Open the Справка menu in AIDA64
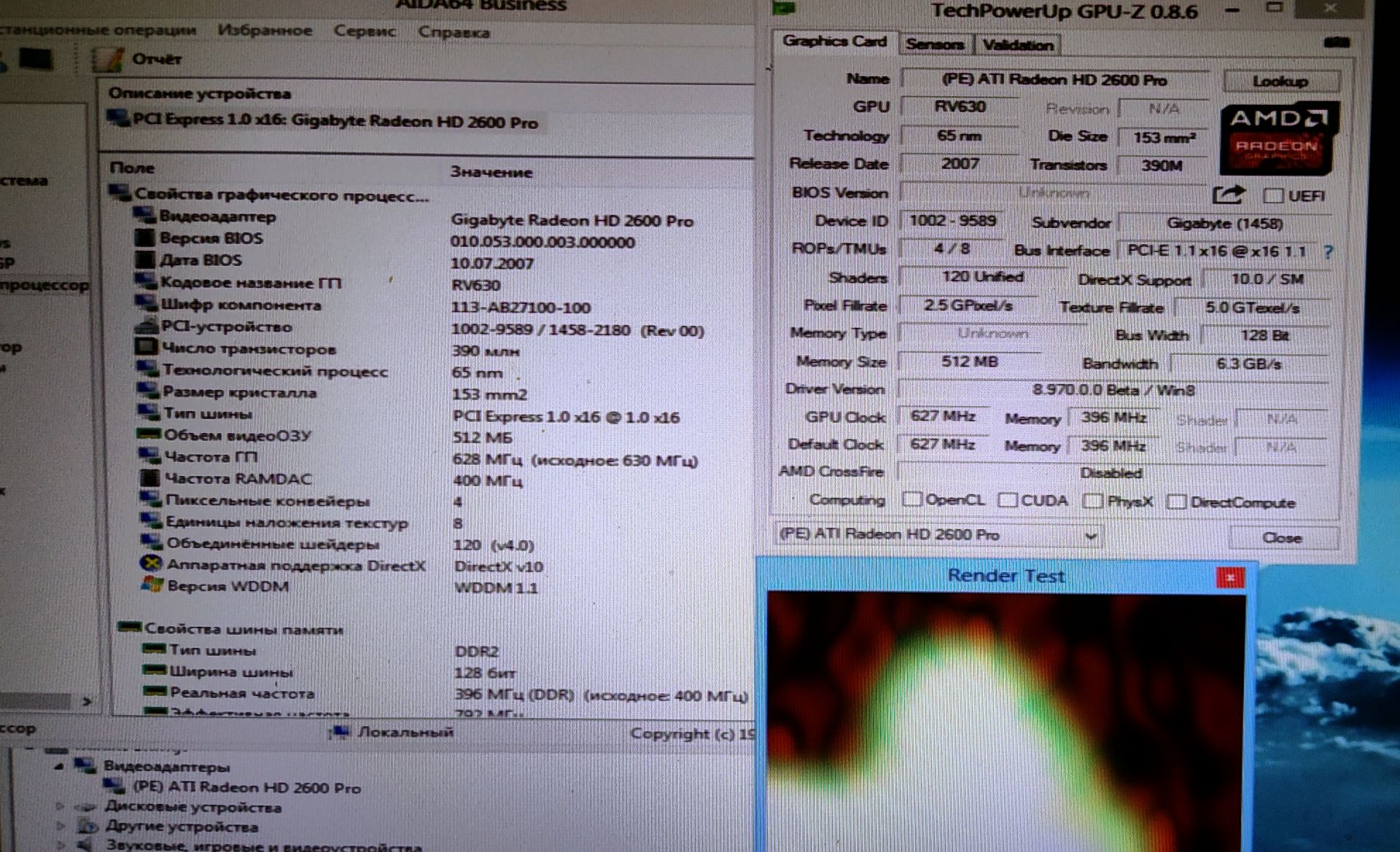The height and width of the screenshot is (852, 1400). [x=454, y=32]
